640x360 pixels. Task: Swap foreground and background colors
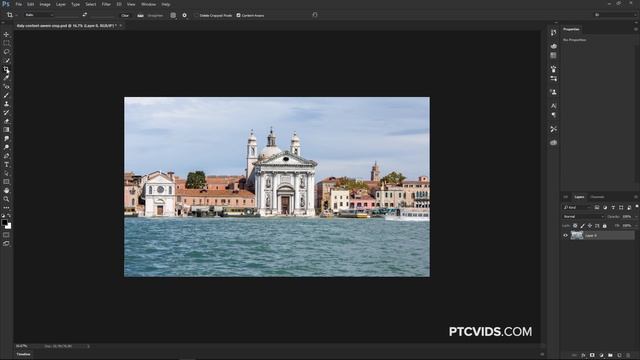9,216
